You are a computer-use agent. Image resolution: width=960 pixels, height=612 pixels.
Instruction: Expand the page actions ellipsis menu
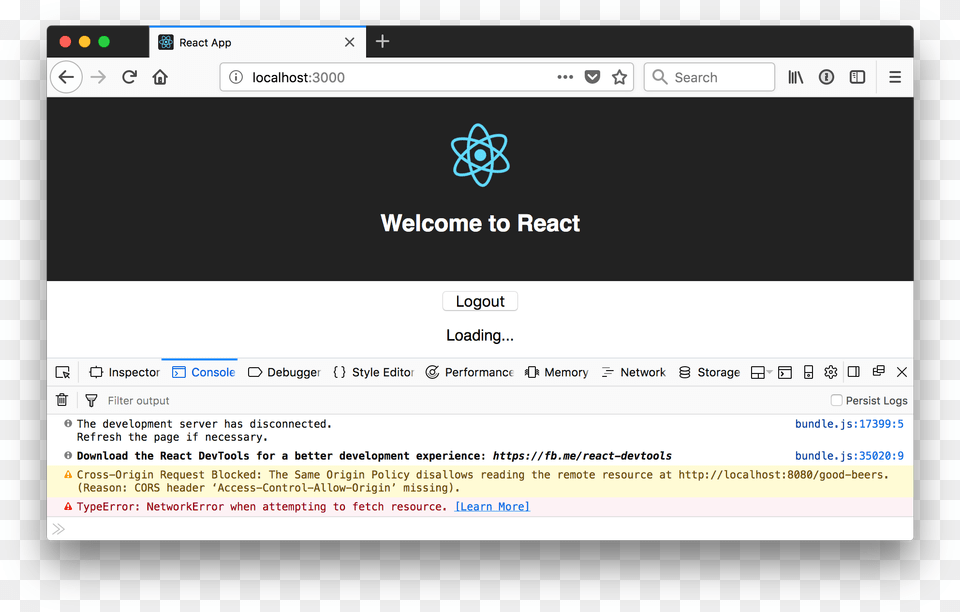[565, 77]
